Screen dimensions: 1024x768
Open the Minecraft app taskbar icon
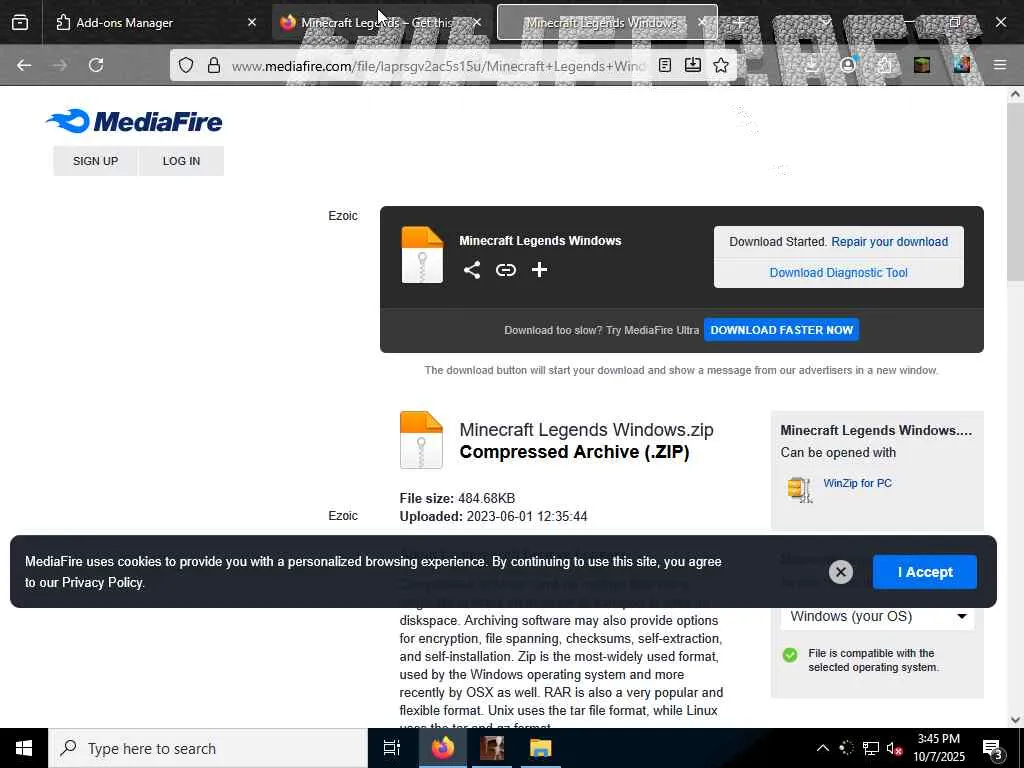point(492,748)
